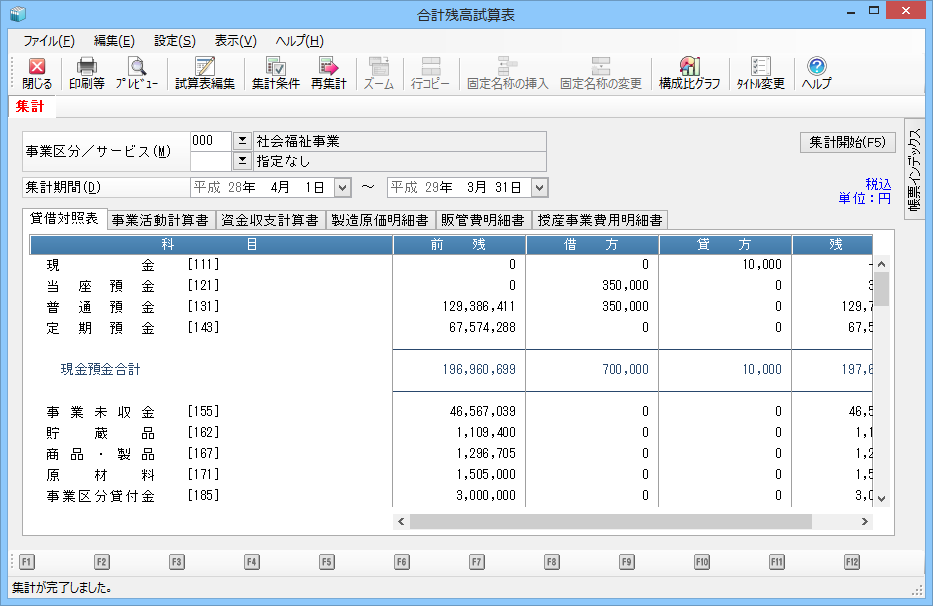933x606 pixels.
Task: Switch to the 事業活動計算書 tab
Action: point(160,220)
